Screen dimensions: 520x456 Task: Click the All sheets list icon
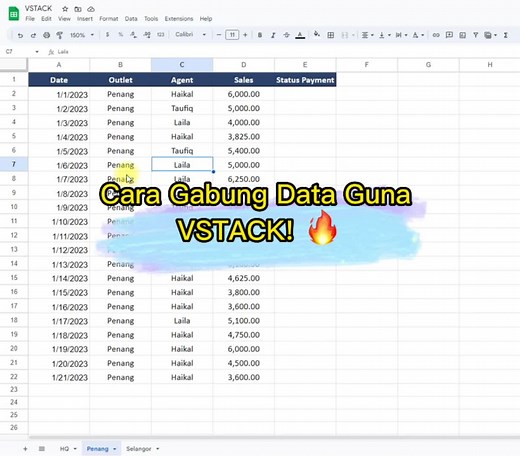click(42, 449)
